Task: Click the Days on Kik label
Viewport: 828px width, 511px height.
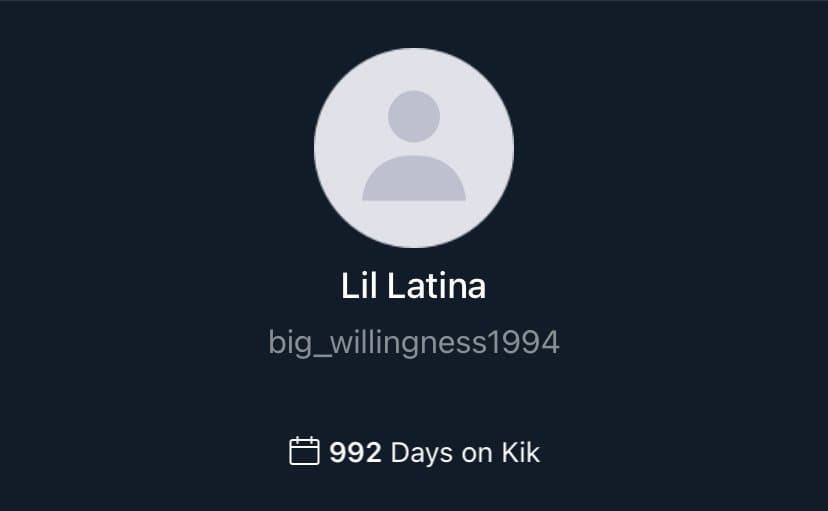Action: pos(465,453)
